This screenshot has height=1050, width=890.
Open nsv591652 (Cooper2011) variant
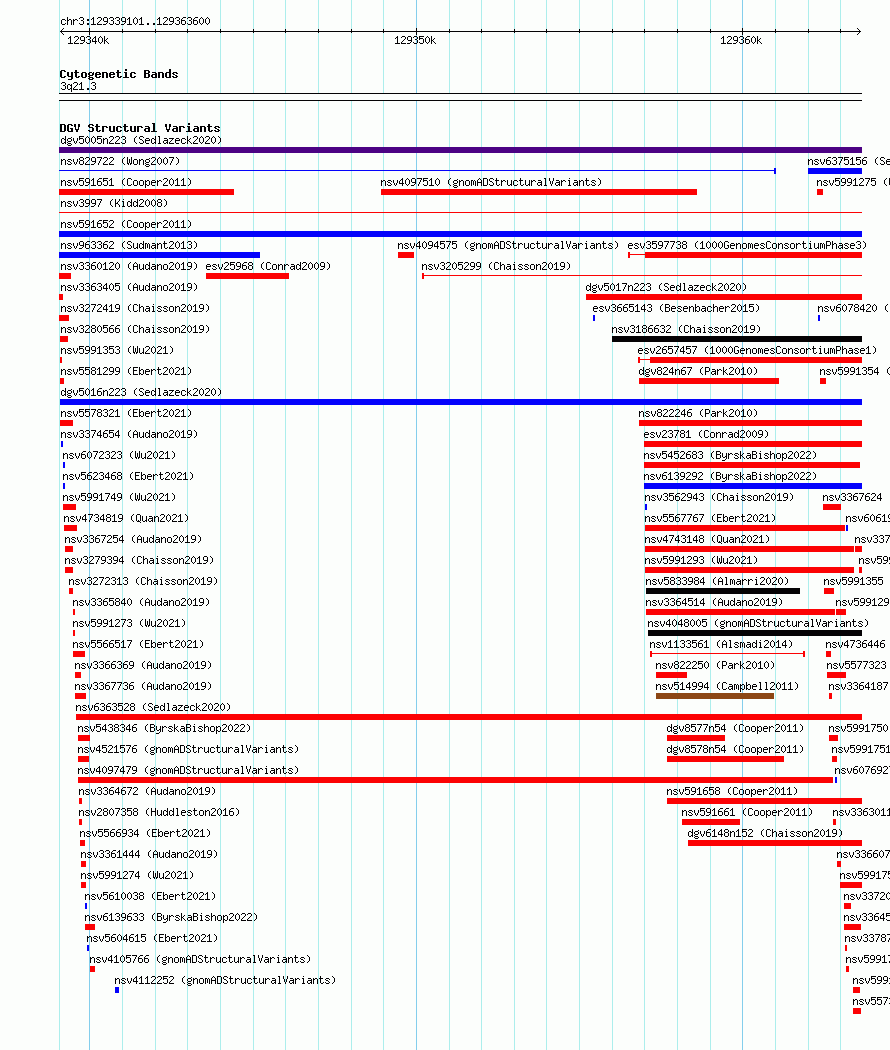coord(126,224)
